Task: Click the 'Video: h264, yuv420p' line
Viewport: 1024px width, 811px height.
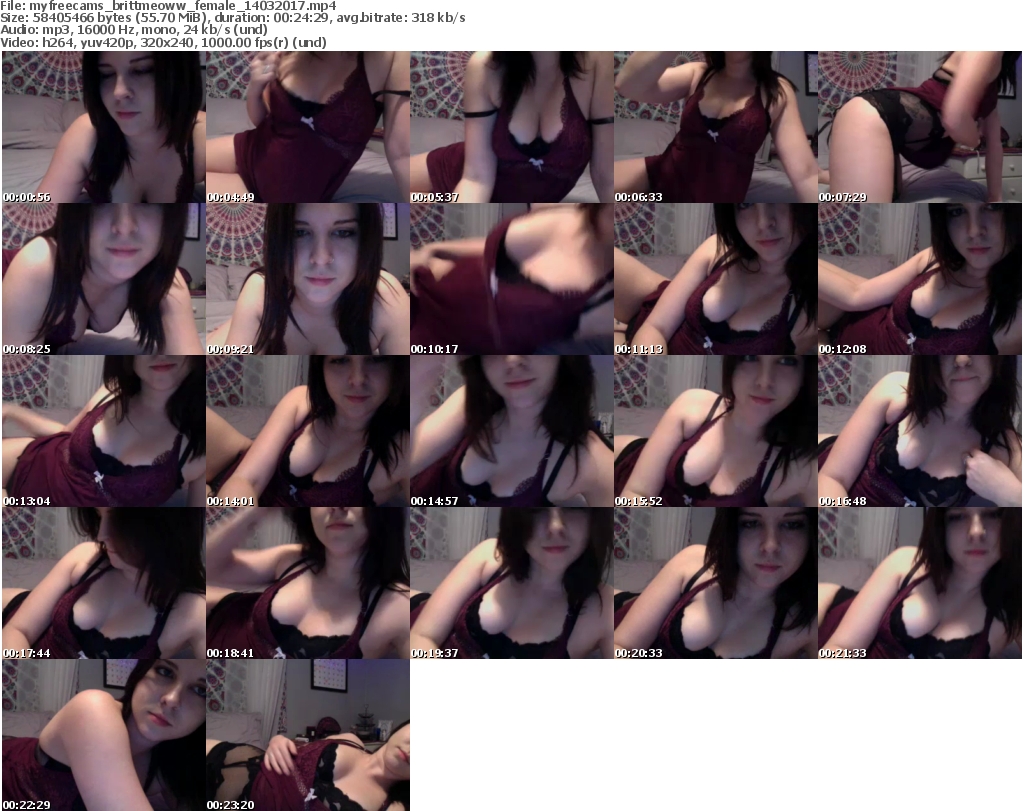Action: pyautogui.click(x=163, y=42)
